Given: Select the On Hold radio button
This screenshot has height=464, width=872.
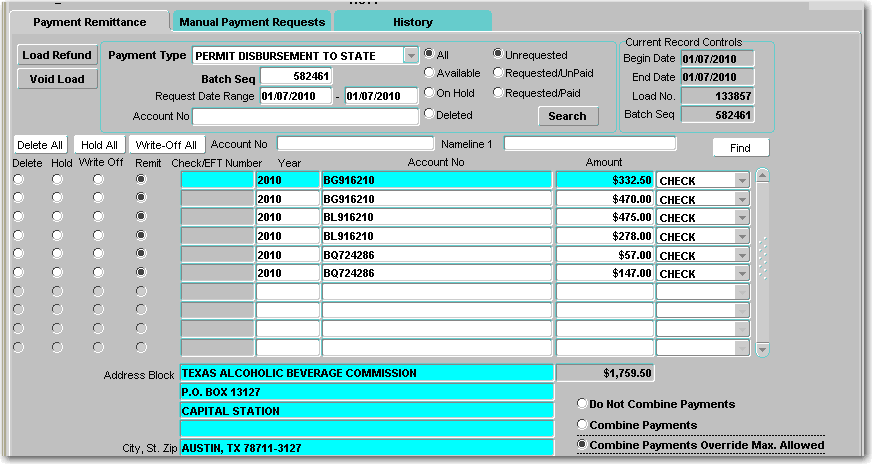Looking at the screenshot, I should tap(429, 92).
